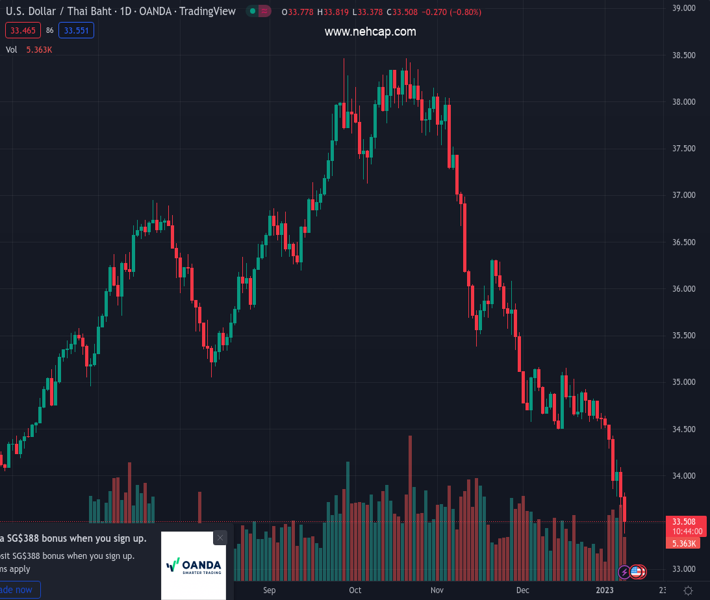This screenshot has width=710, height=600.
Task: Click the current price label 33.508
Action: pyautogui.click(x=684, y=521)
